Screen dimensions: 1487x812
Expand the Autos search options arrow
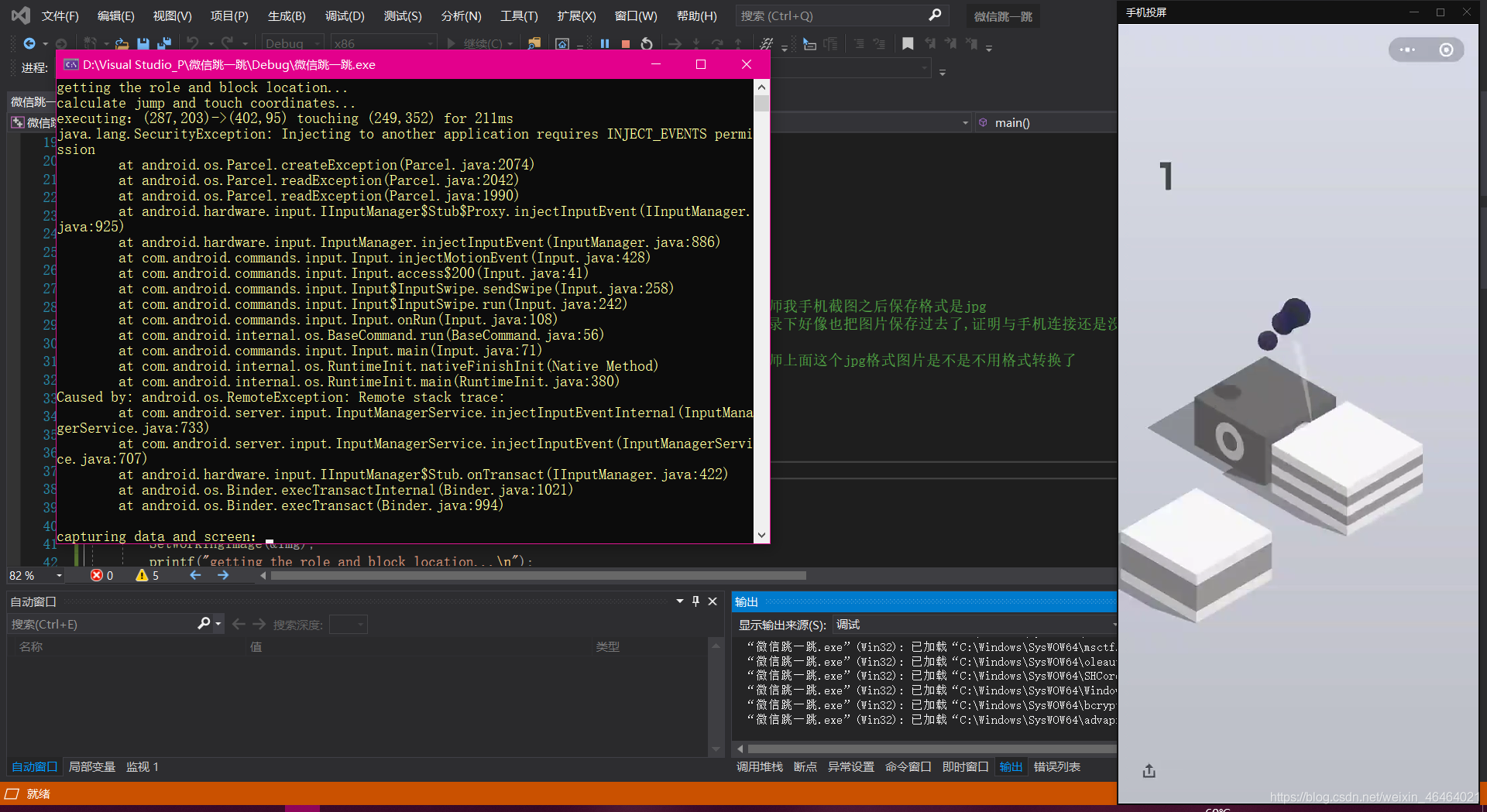click(x=218, y=624)
